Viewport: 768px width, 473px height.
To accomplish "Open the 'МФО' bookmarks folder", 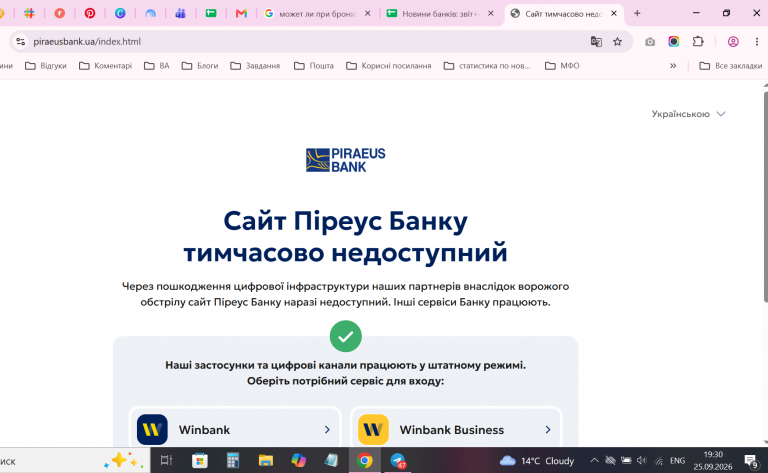I will pos(562,66).
